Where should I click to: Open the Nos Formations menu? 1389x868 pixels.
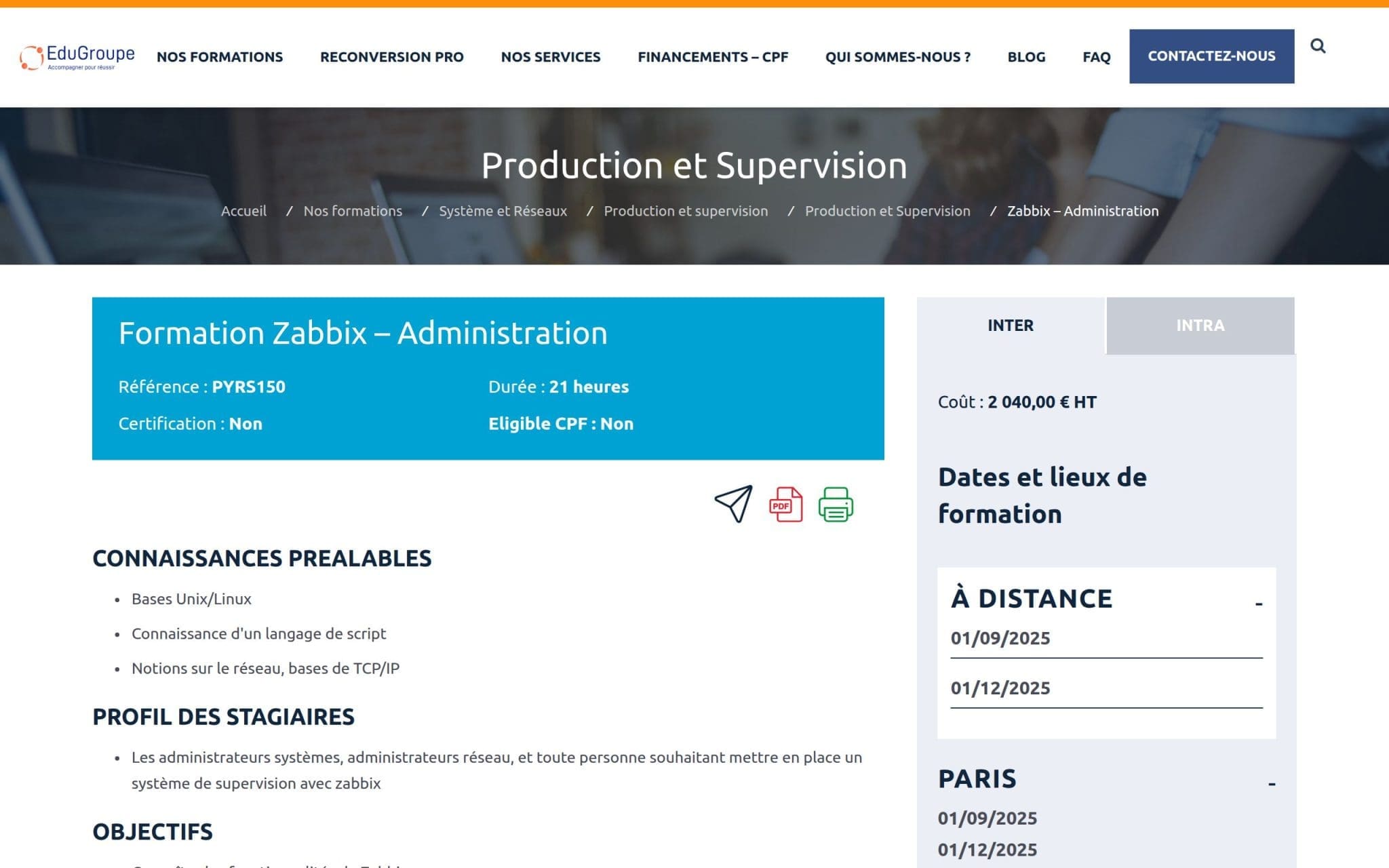point(220,57)
